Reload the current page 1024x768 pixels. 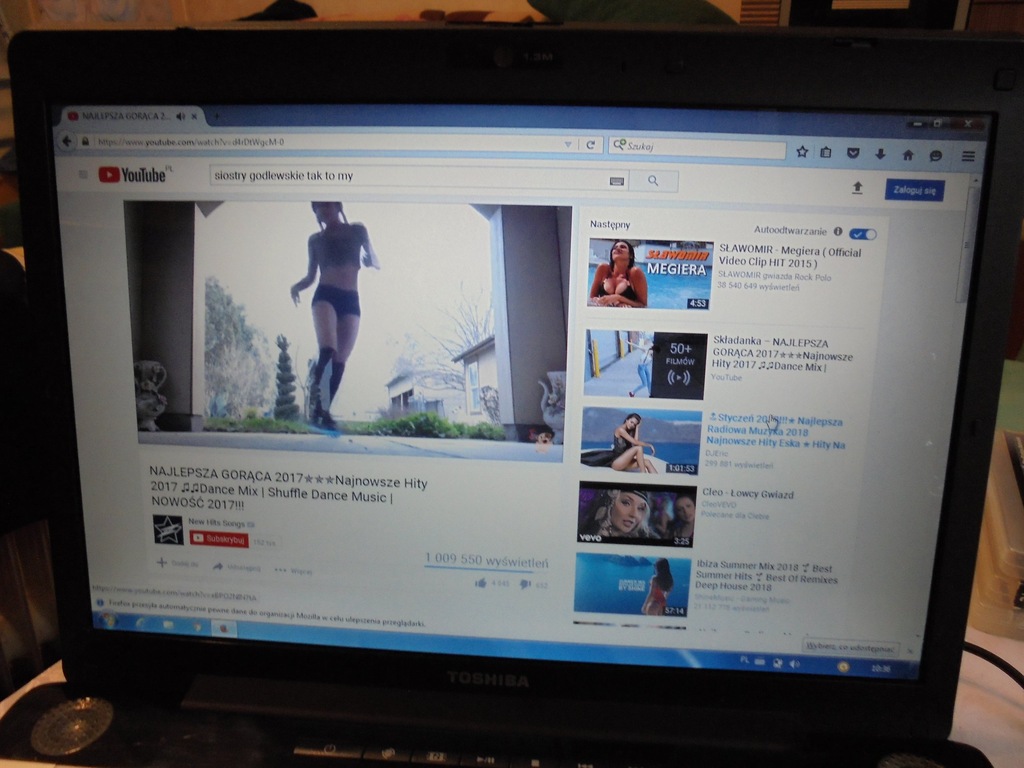coord(590,145)
